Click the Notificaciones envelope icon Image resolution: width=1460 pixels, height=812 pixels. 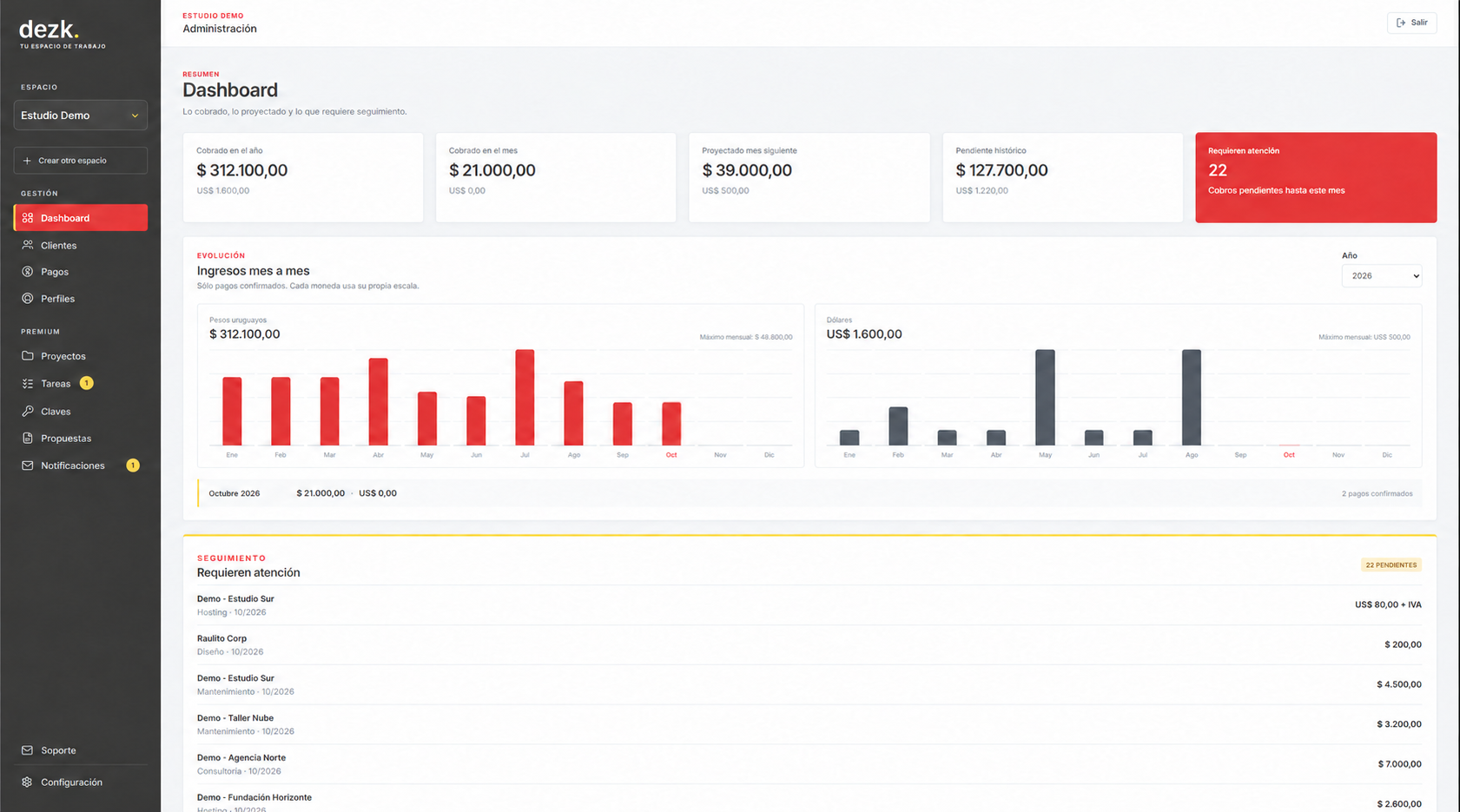pos(28,465)
